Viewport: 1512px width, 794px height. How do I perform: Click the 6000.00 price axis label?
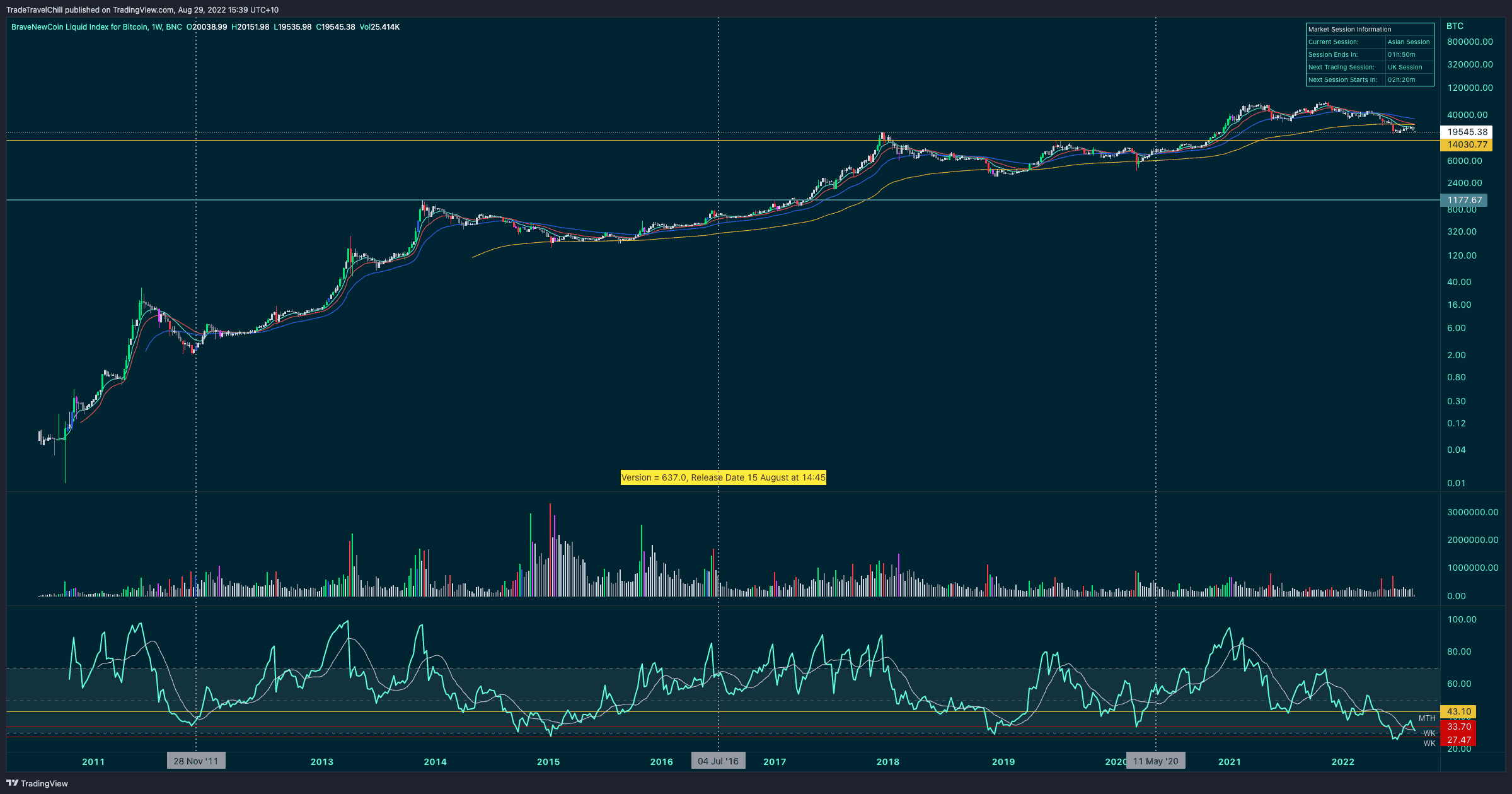click(1465, 161)
